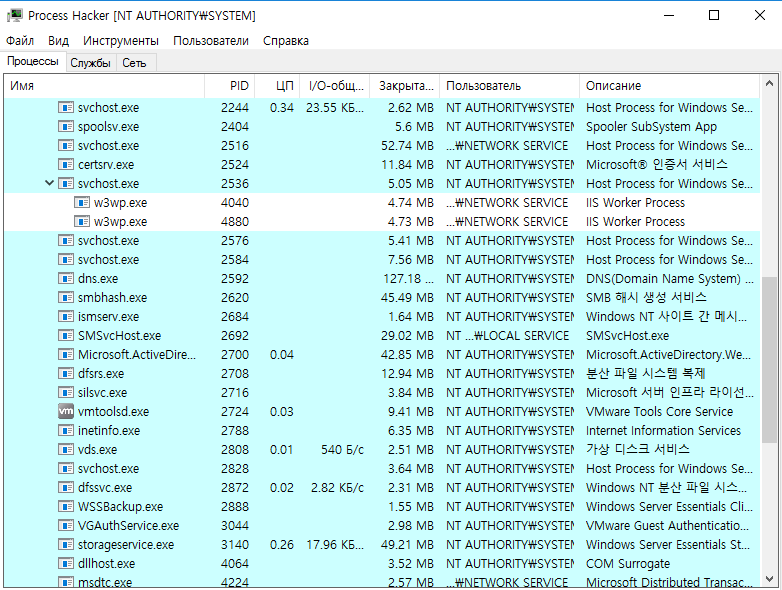Select the svchost.exe row with PID 2584
The width and height of the screenshot is (782, 590).
382,260
